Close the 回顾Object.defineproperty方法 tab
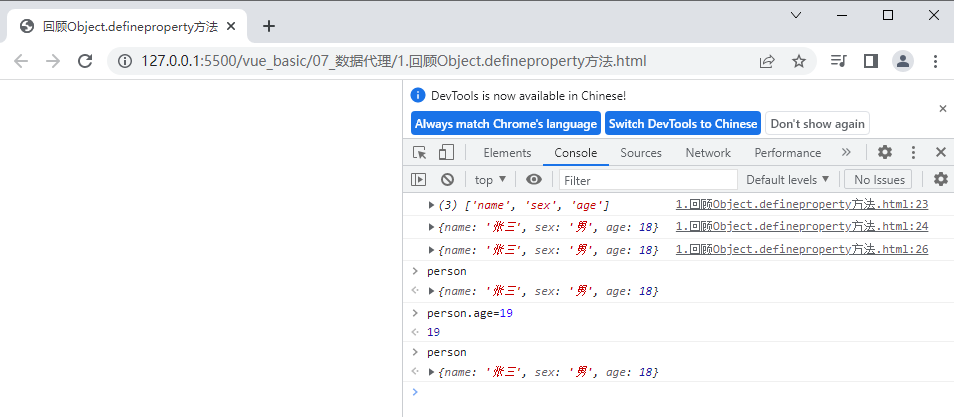954x417 pixels. point(231,26)
